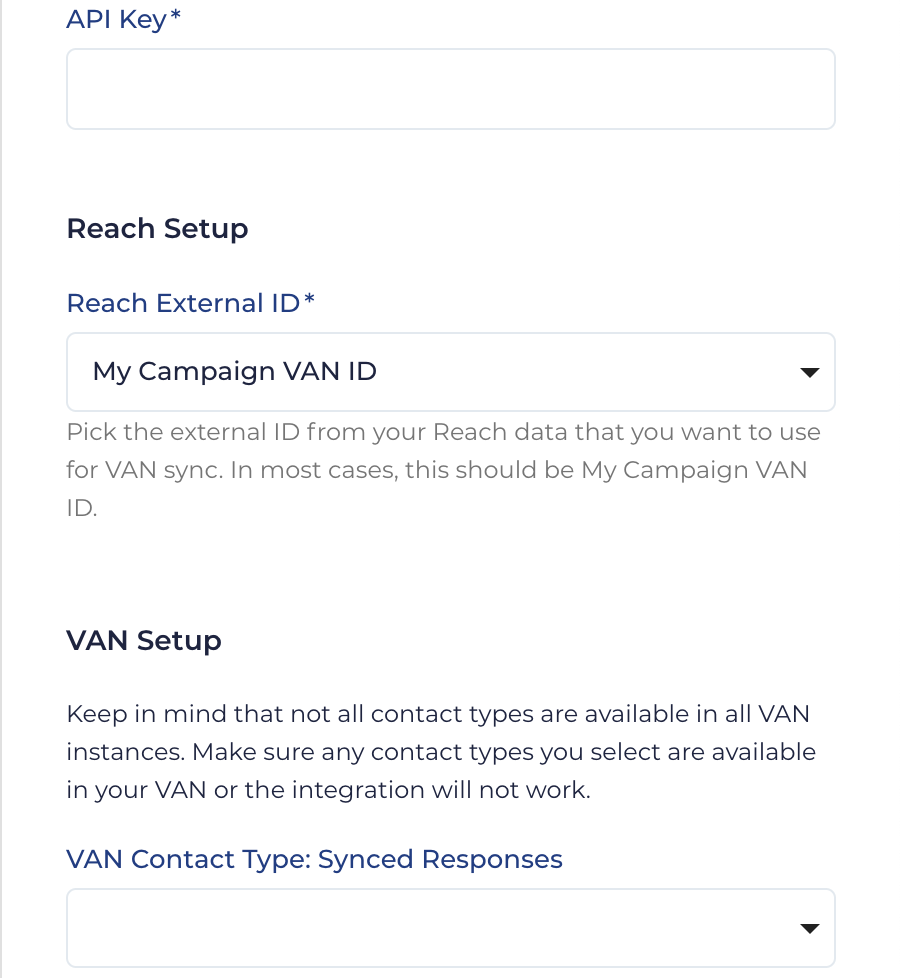
Task: Click the 'Keep in mind' contact types notice
Action: tap(437, 714)
